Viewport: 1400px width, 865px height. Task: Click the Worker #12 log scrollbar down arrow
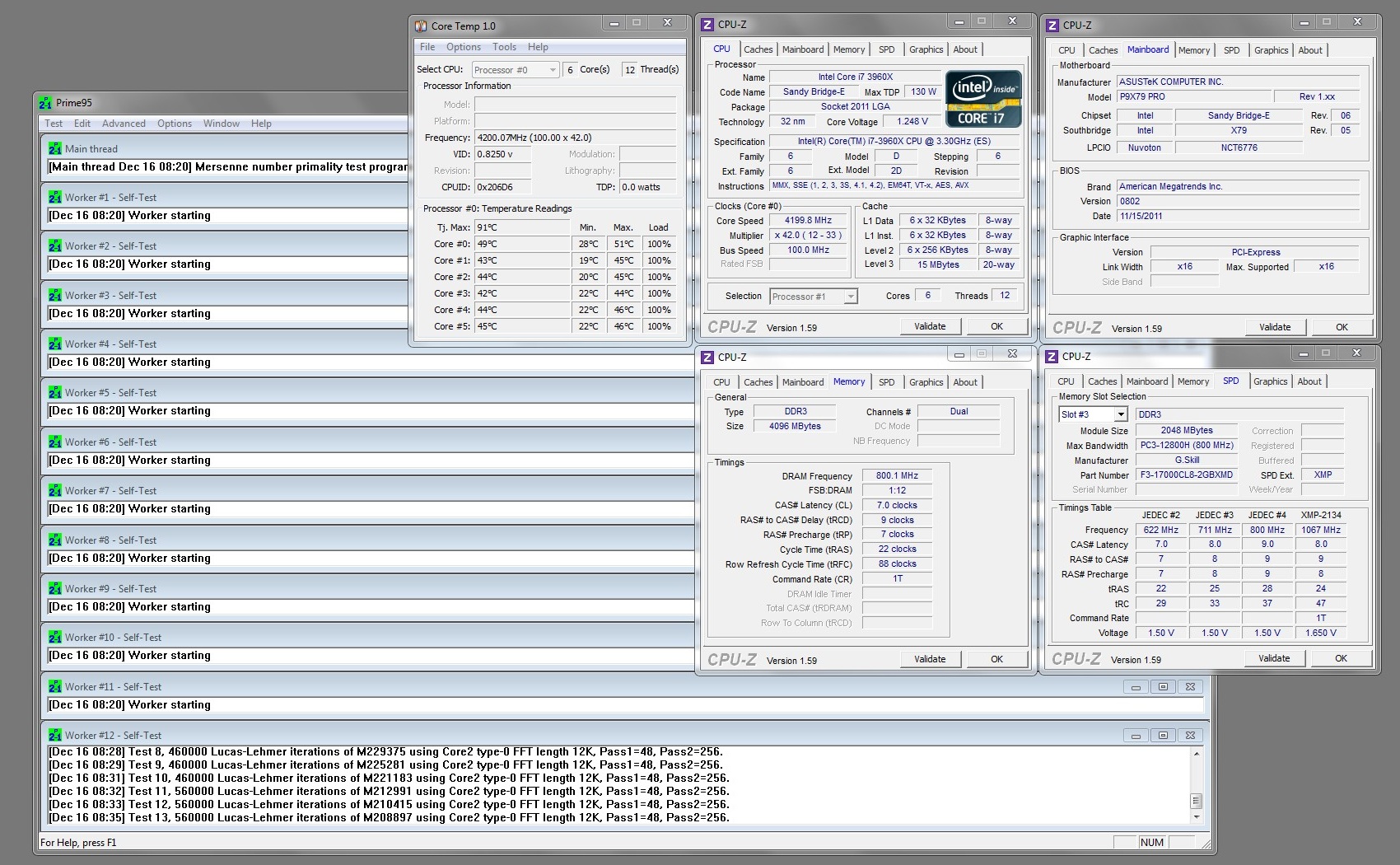pyautogui.click(x=1197, y=817)
